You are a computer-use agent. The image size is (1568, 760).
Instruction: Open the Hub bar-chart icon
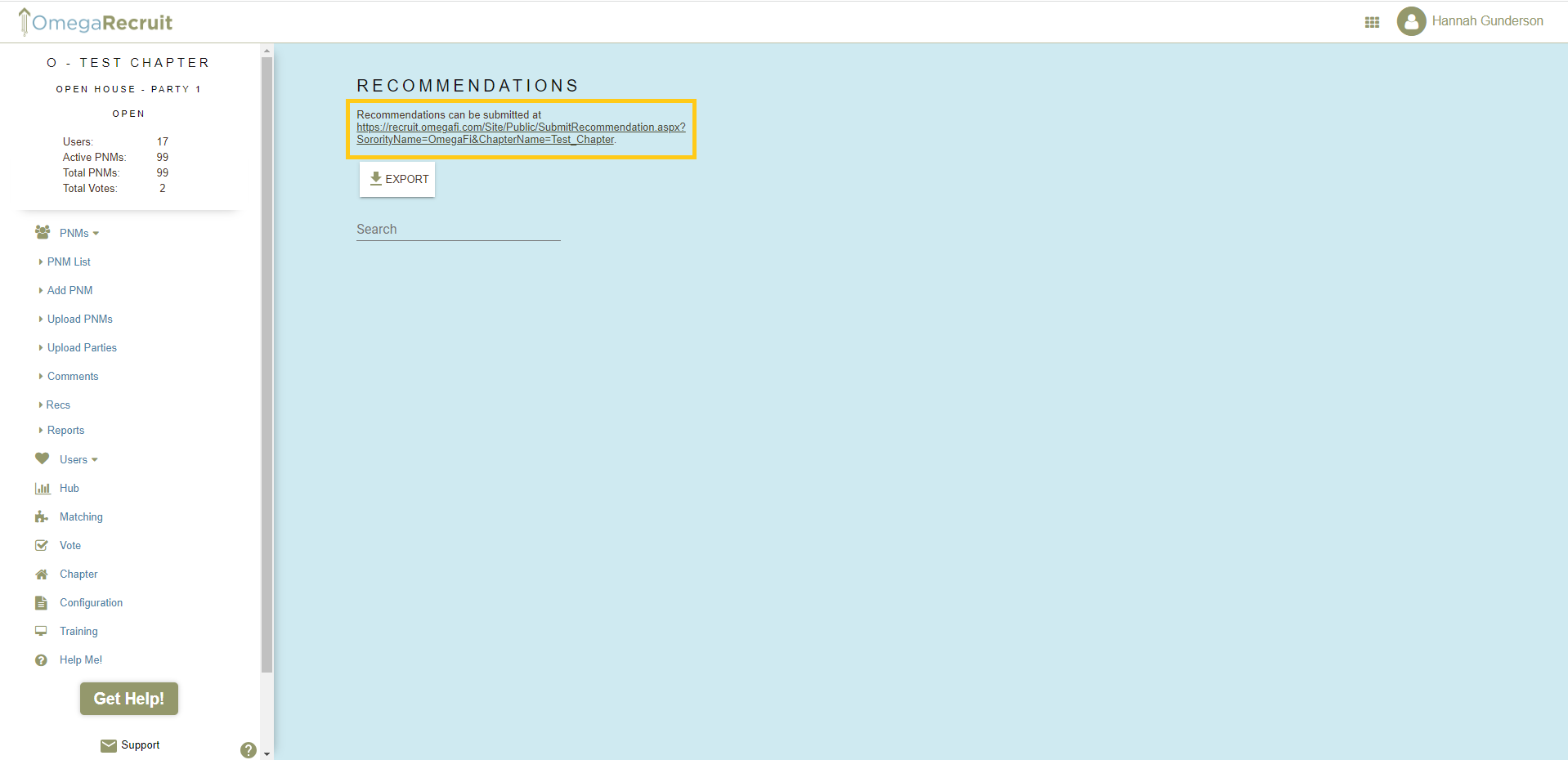(x=42, y=488)
